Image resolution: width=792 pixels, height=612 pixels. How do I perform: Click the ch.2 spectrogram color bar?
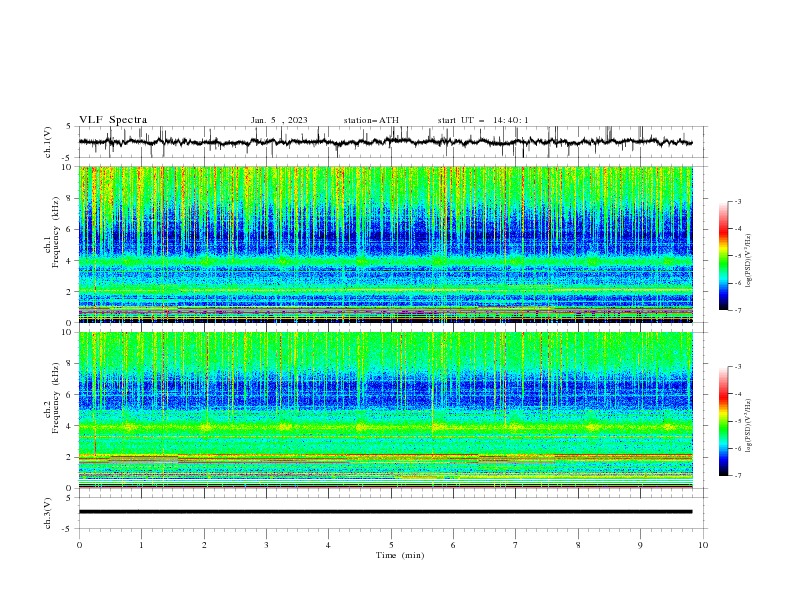(723, 421)
